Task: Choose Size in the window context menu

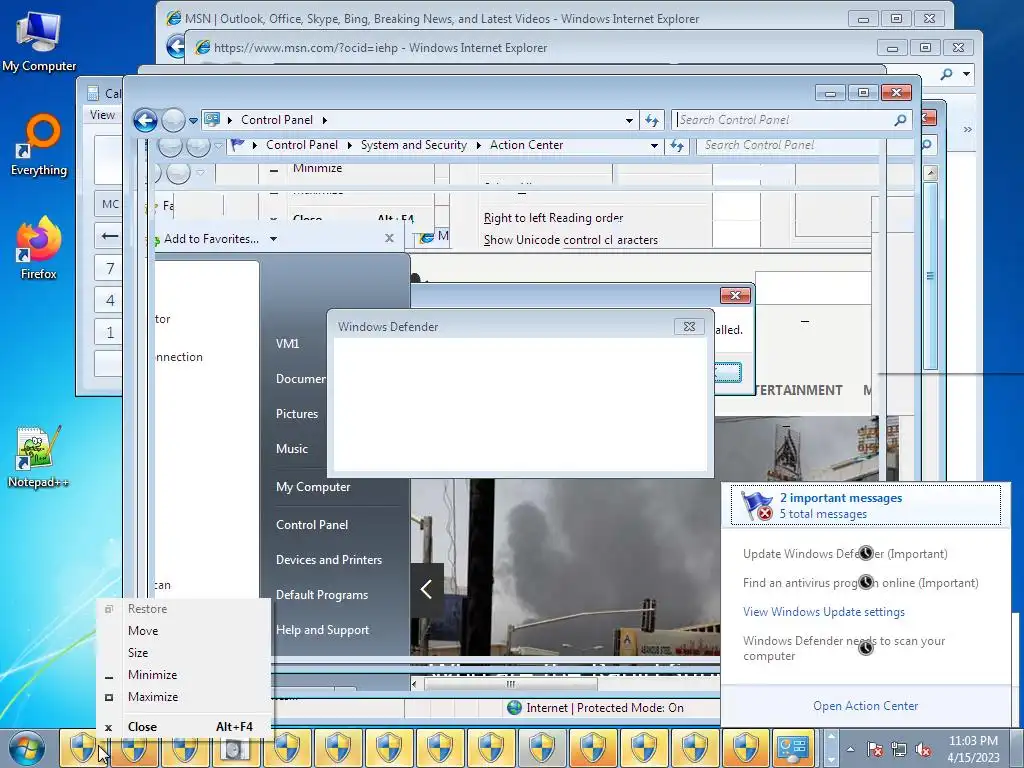Action: 138,652
